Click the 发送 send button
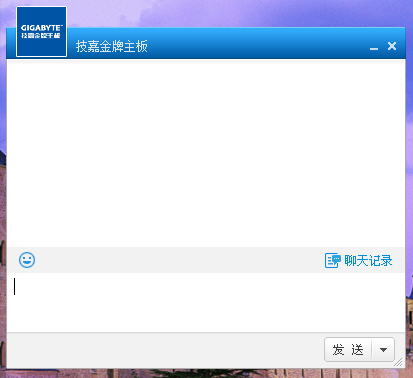The image size is (413, 378). pyautogui.click(x=348, y=350)
